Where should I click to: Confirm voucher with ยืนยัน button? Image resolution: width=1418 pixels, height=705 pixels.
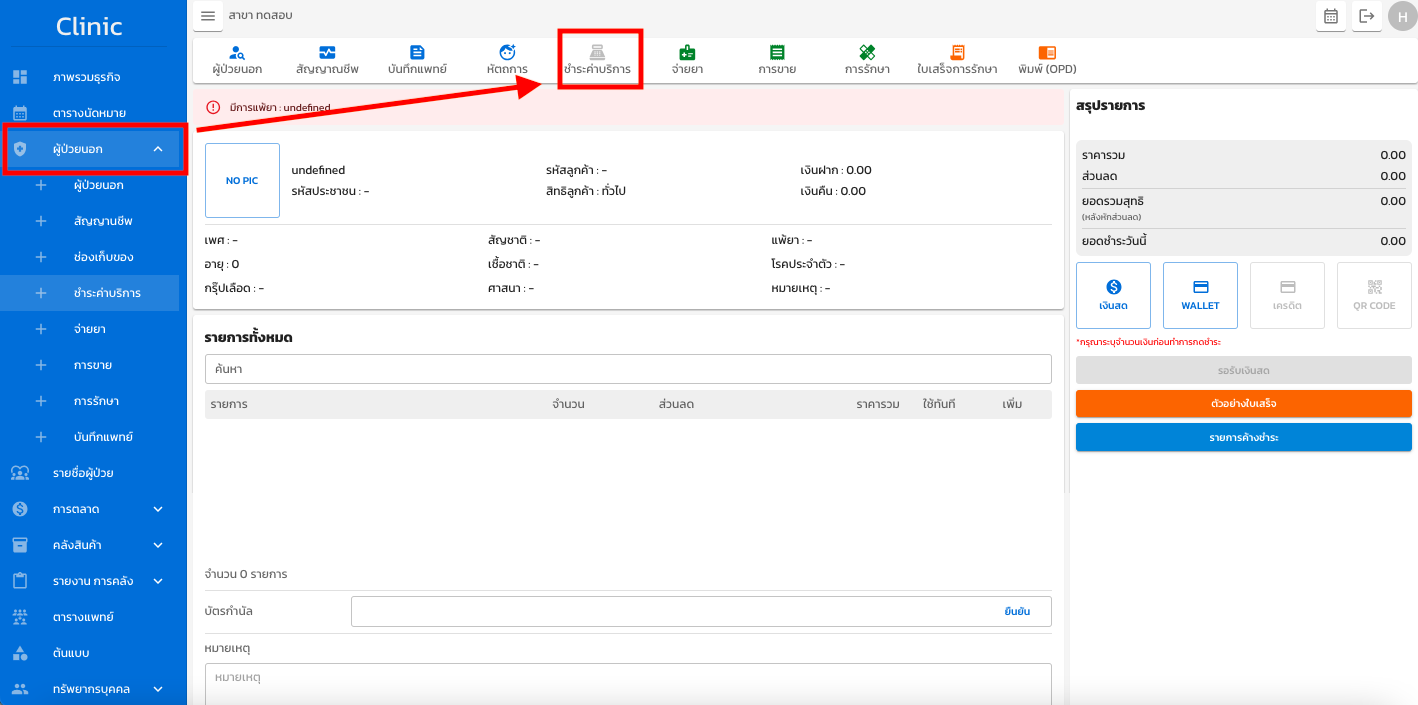coord(1017,611)
